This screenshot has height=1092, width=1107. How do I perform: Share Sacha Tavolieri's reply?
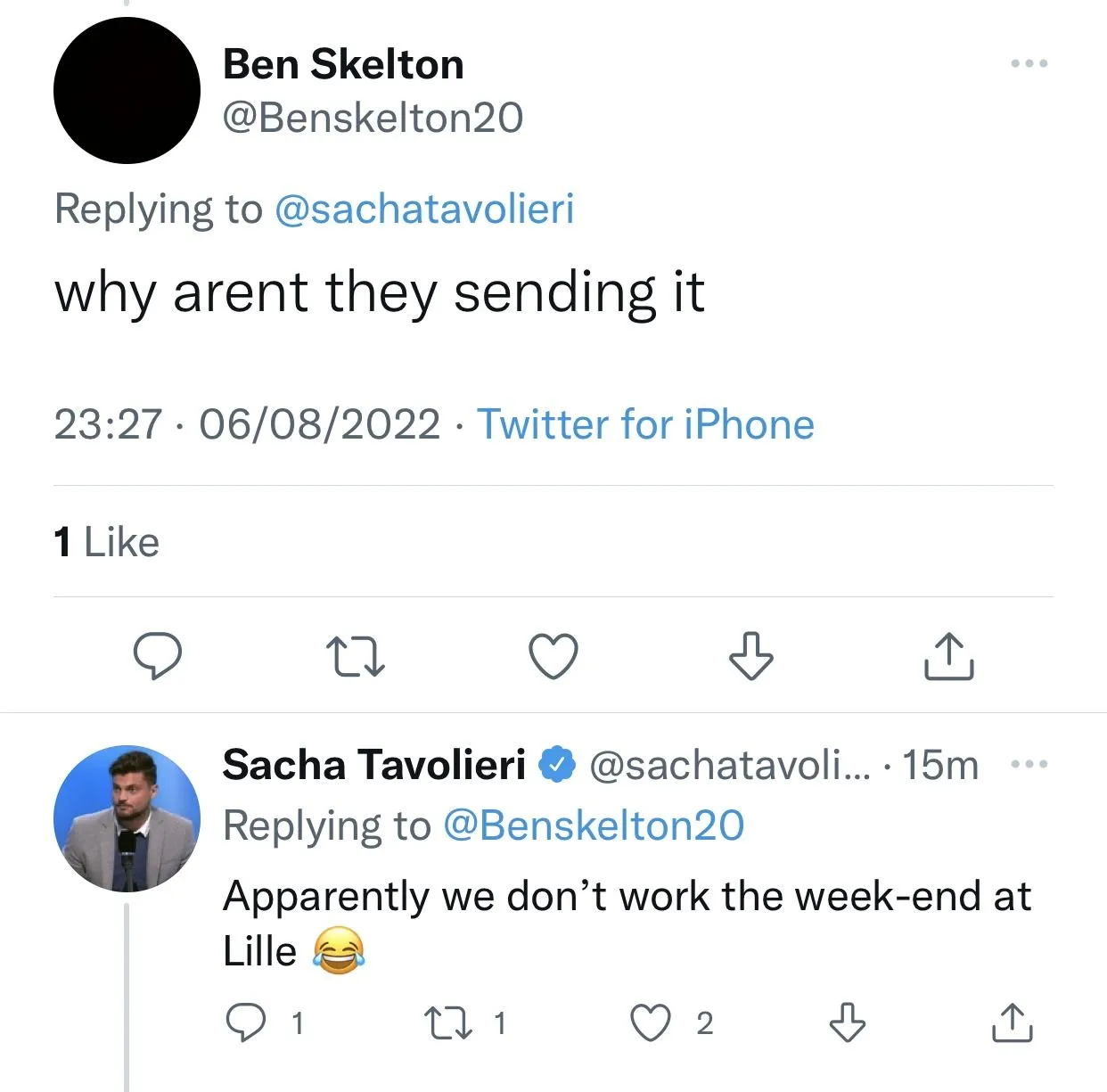1012,1022
